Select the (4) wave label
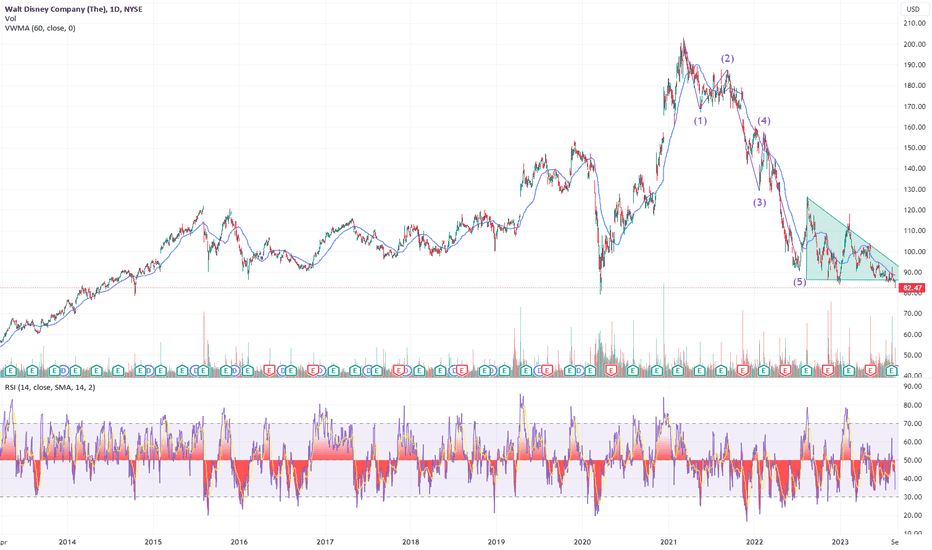The width and height of the screenshot is (932, 550). [x=764, y=121]
